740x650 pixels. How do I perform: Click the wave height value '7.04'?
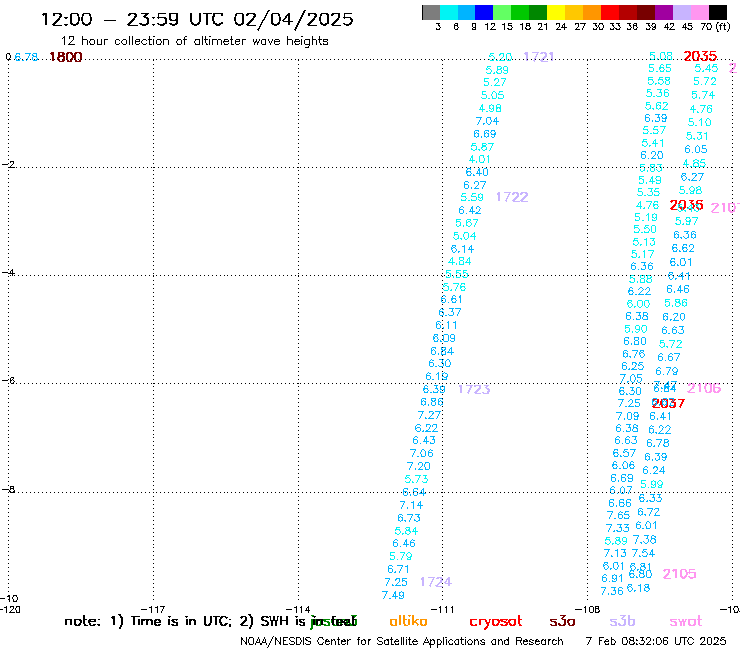pyautogui.click(x=487, y=121)
